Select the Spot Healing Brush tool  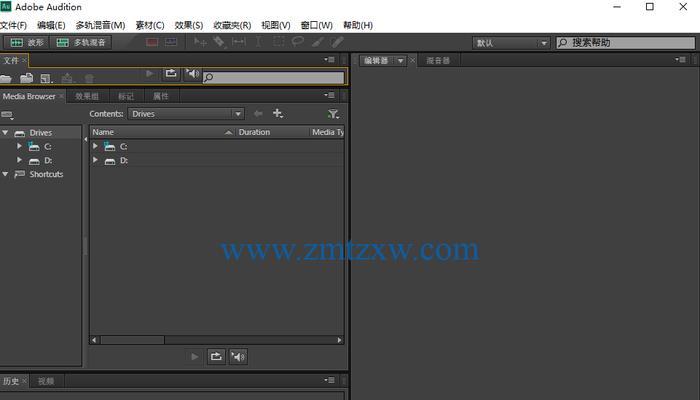coord(338,42)
